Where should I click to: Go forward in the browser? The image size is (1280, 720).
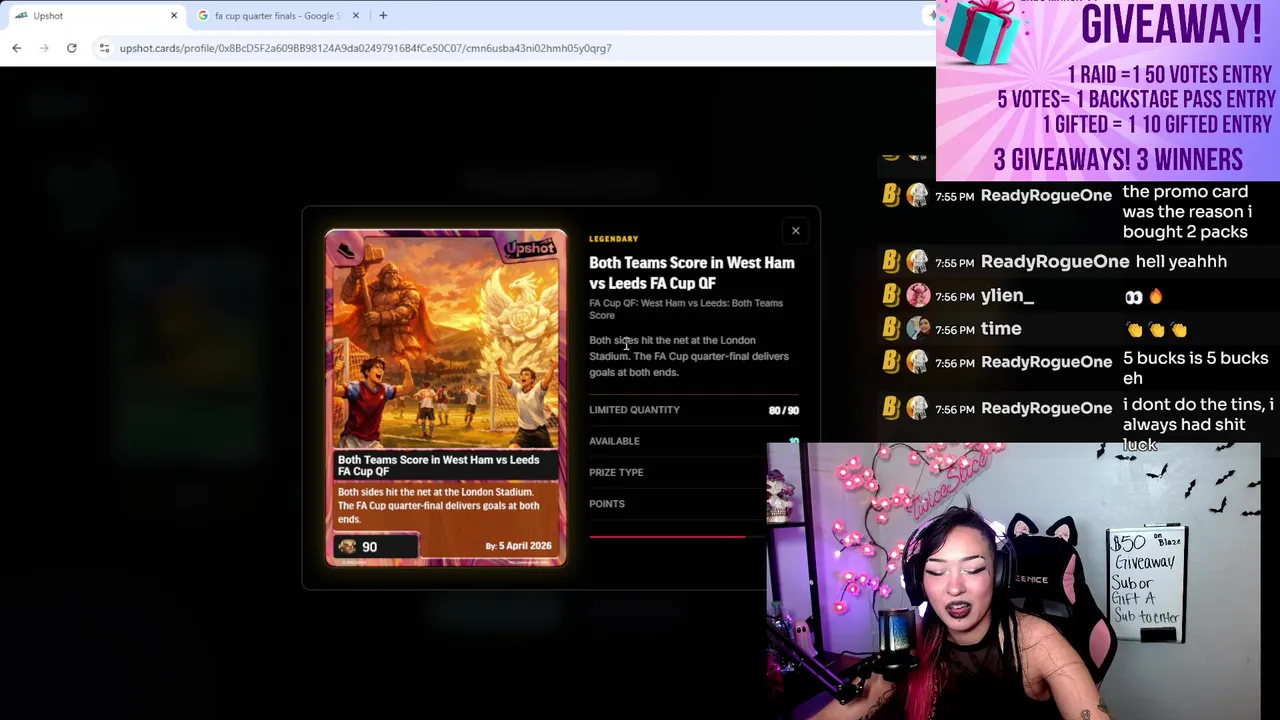tap(44, 48)
